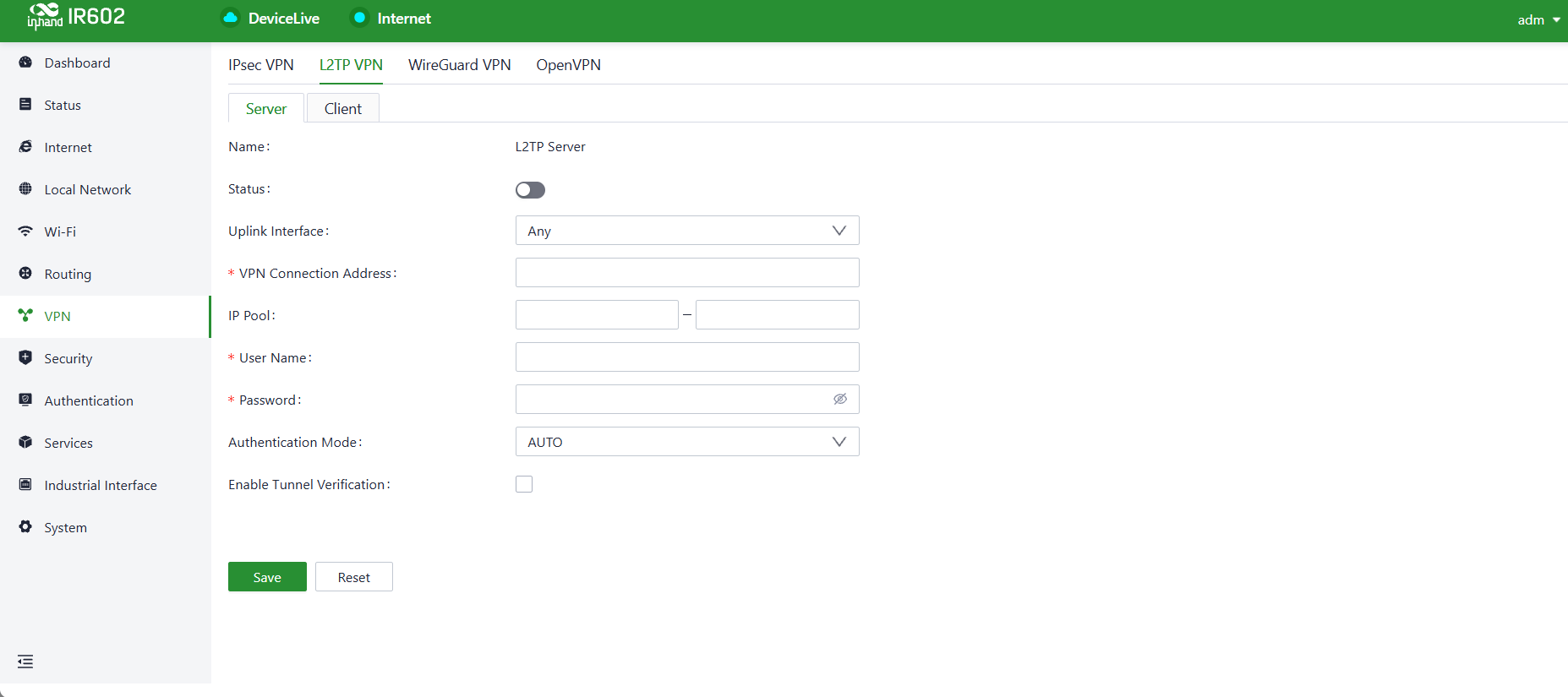Click the Services cube icon
The image size is (1568, 697).
25,443
